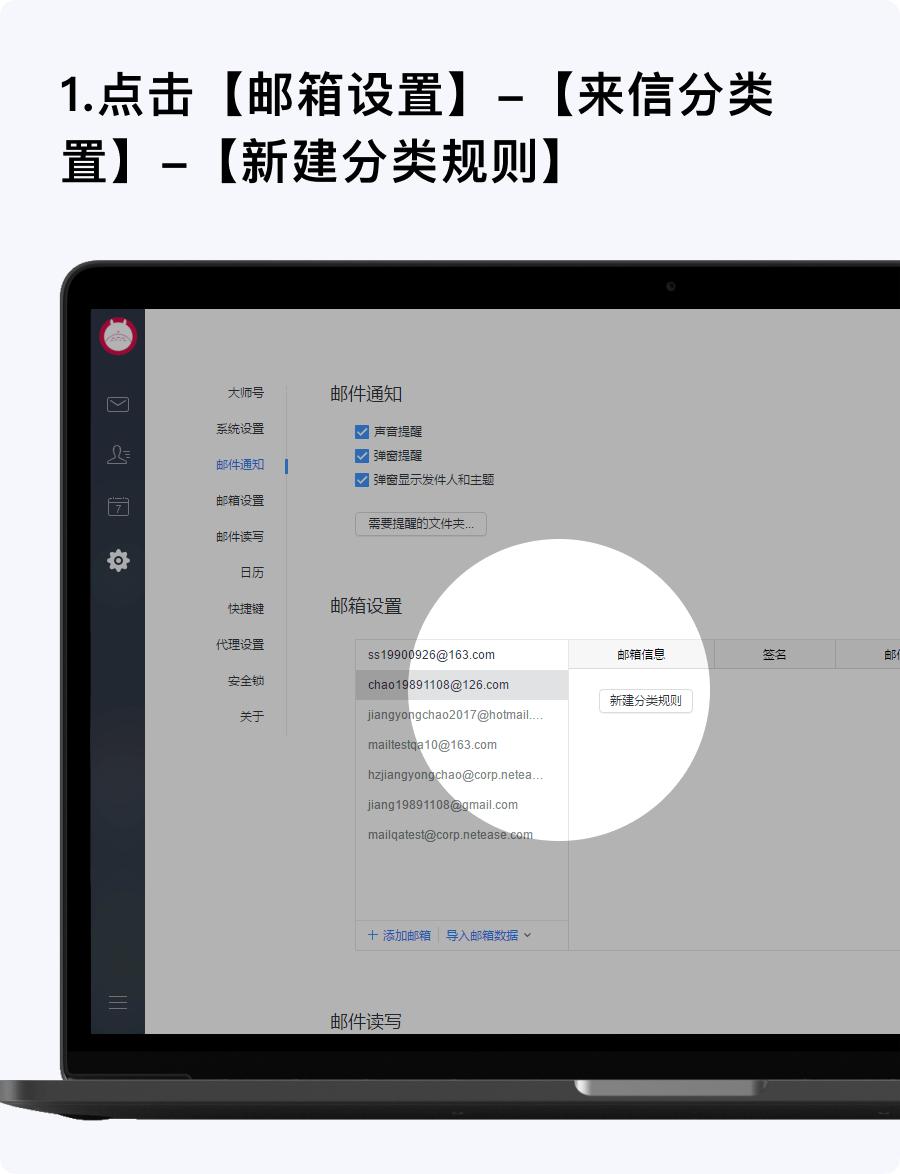Open the hamburger menu at sidebar bottom
This screenshot has width=900, height=1174.
click(117, 1002)
